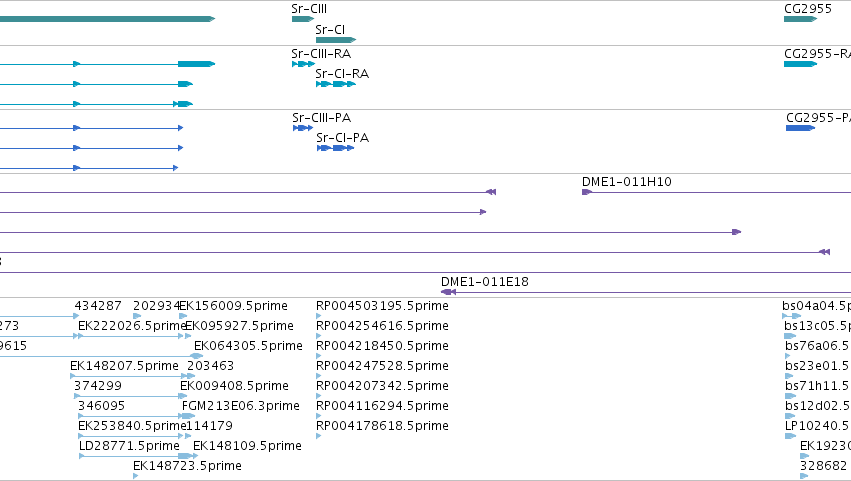Click the Sr-CIII-PA protein feature

pos(303,128)
